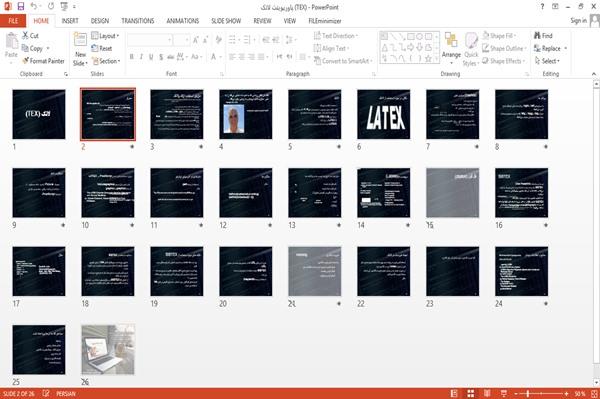Click spell check icon in status bar
This screenshot has width=600, height=399.
click(46, 393)
